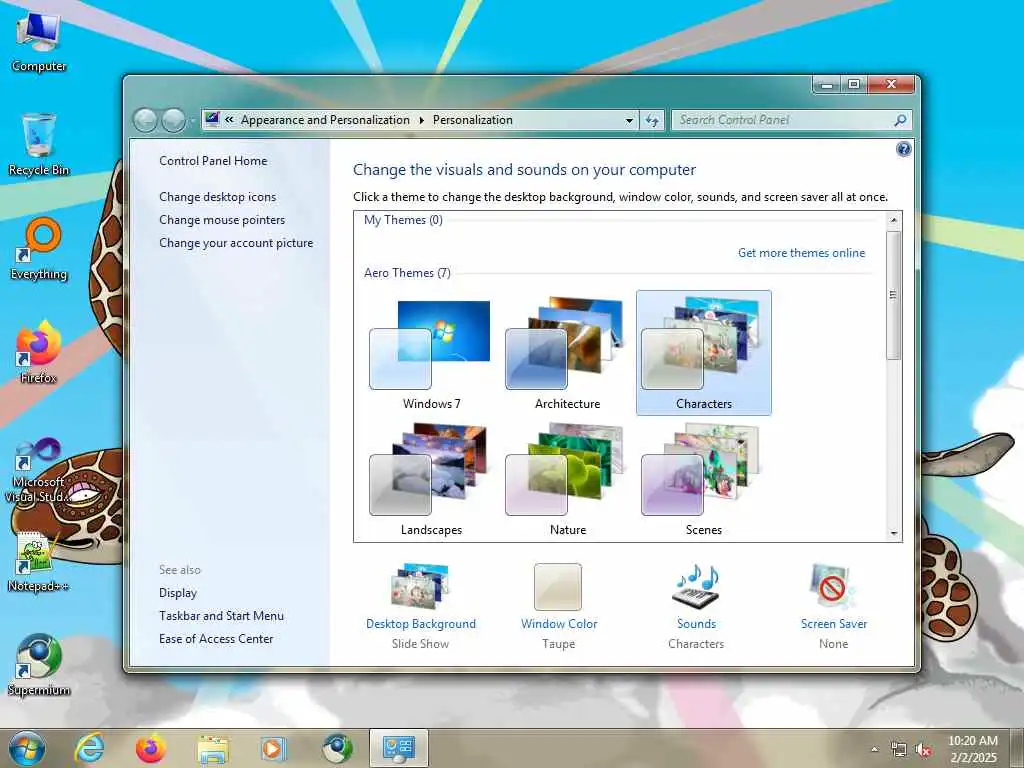Click the theme list scroll down arrow
Screen dimensions: 1024x768
click(x=894, y=534)
